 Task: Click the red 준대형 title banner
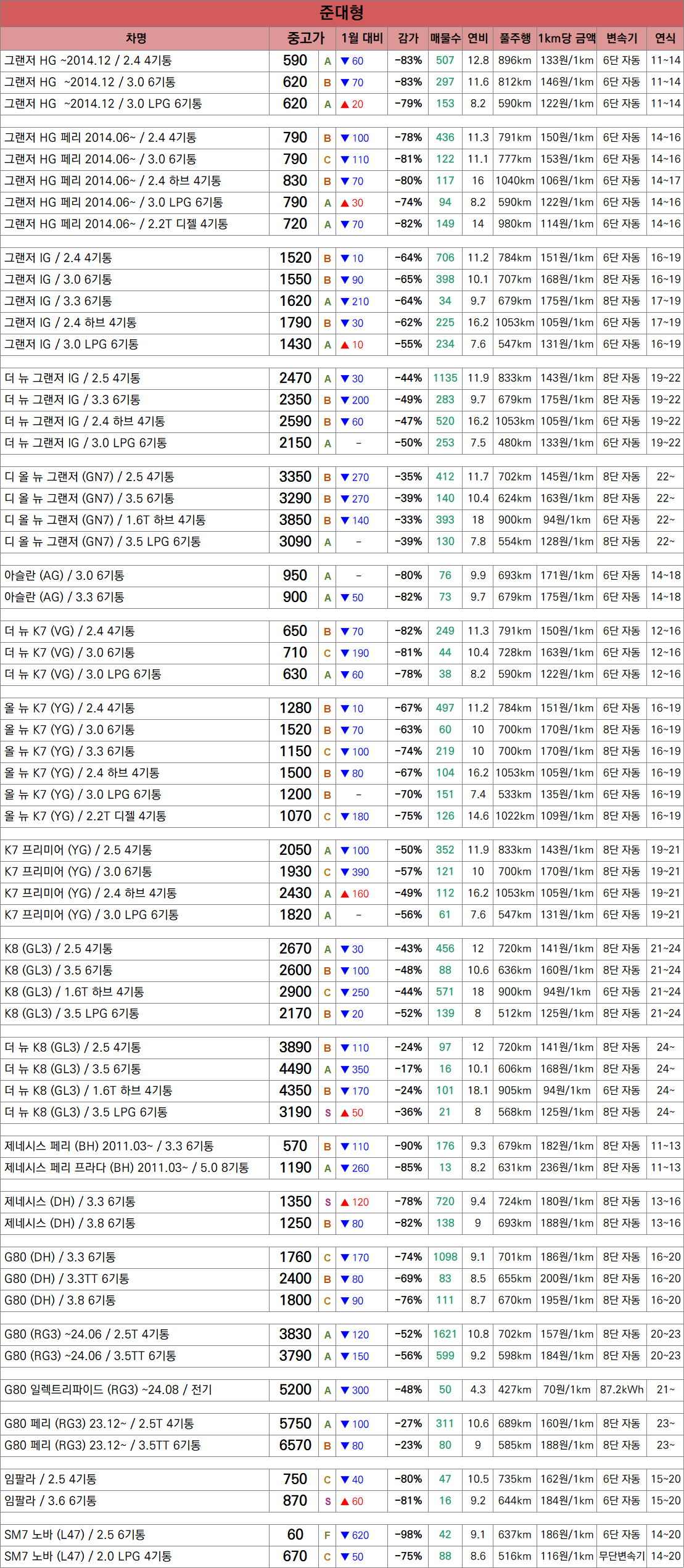pos(342,13)
